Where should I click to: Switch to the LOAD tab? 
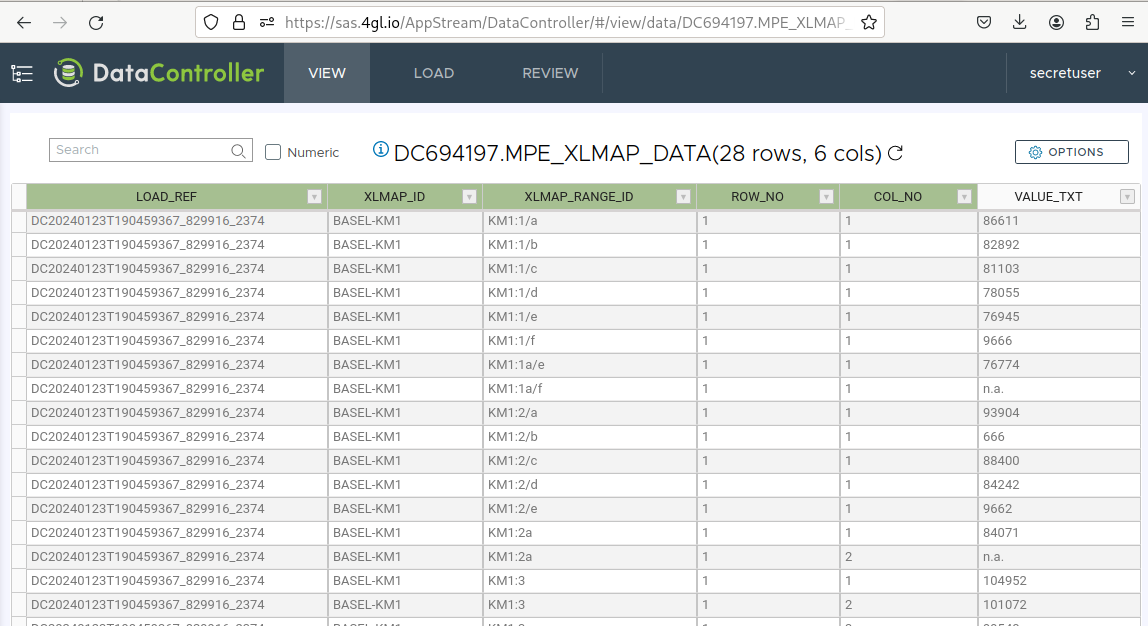(x=434, y=72)
